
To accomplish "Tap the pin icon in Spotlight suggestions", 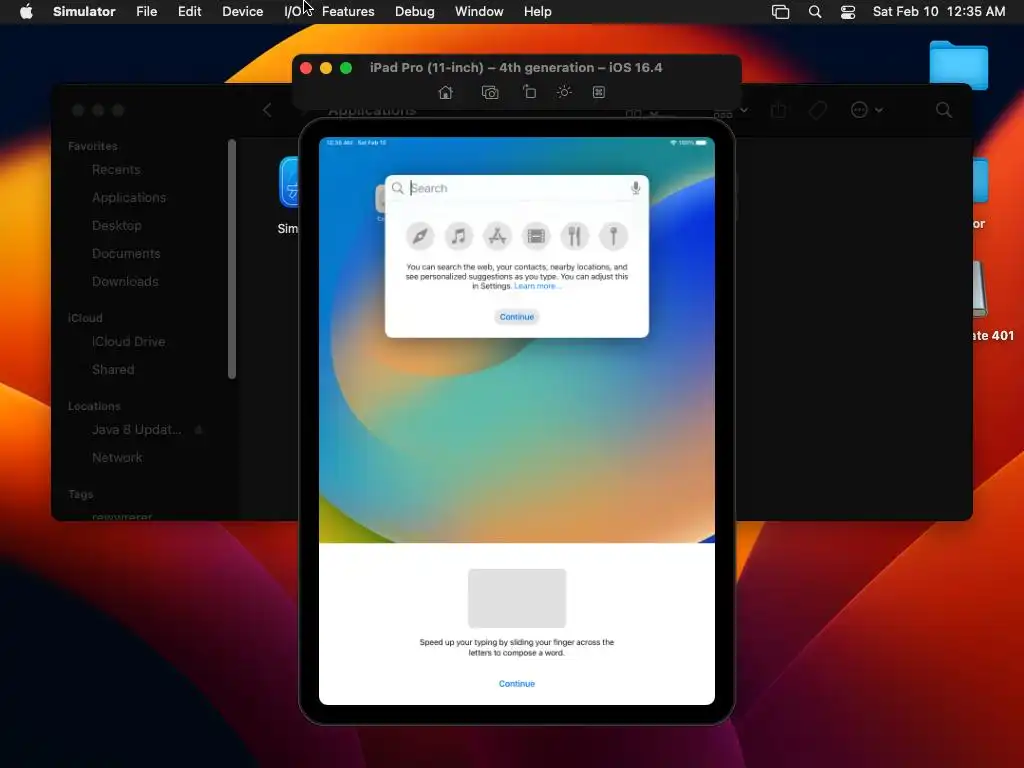I will [x=613, y=236].
